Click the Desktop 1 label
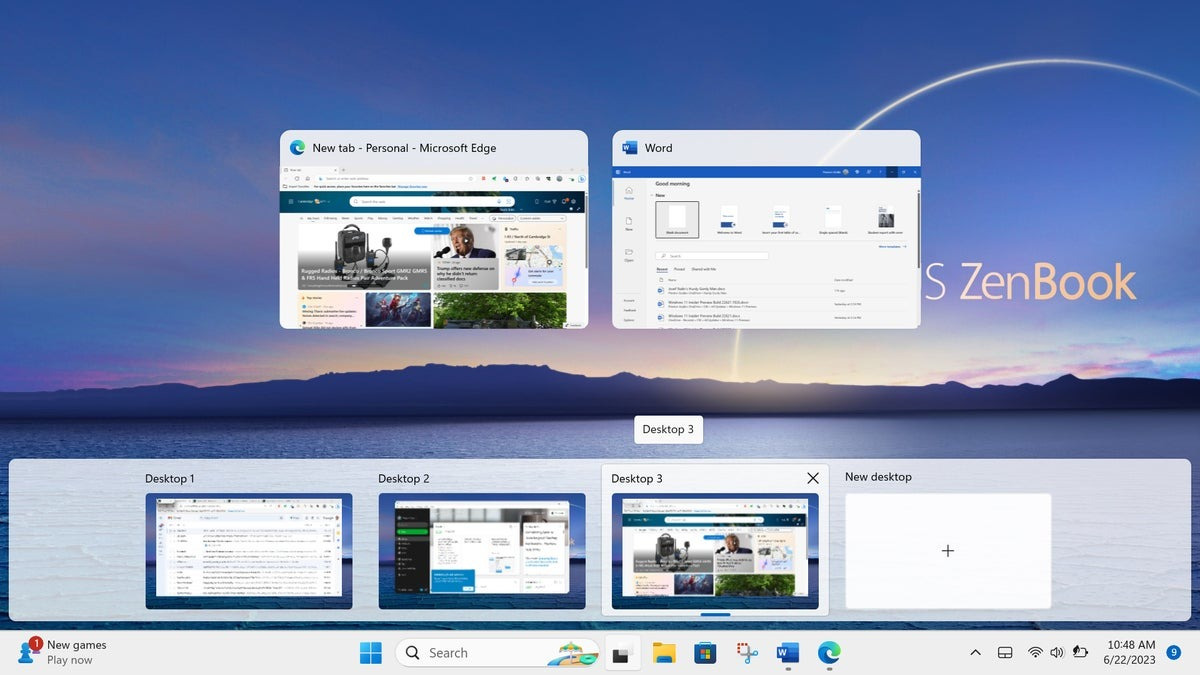 point(170,479)
